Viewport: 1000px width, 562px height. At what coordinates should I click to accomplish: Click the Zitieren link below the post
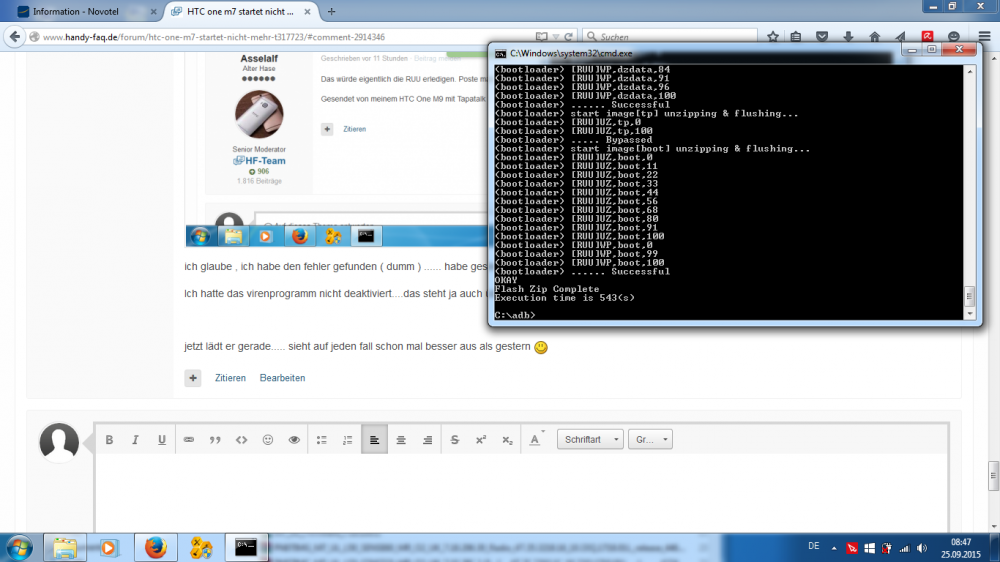[230, 378]
